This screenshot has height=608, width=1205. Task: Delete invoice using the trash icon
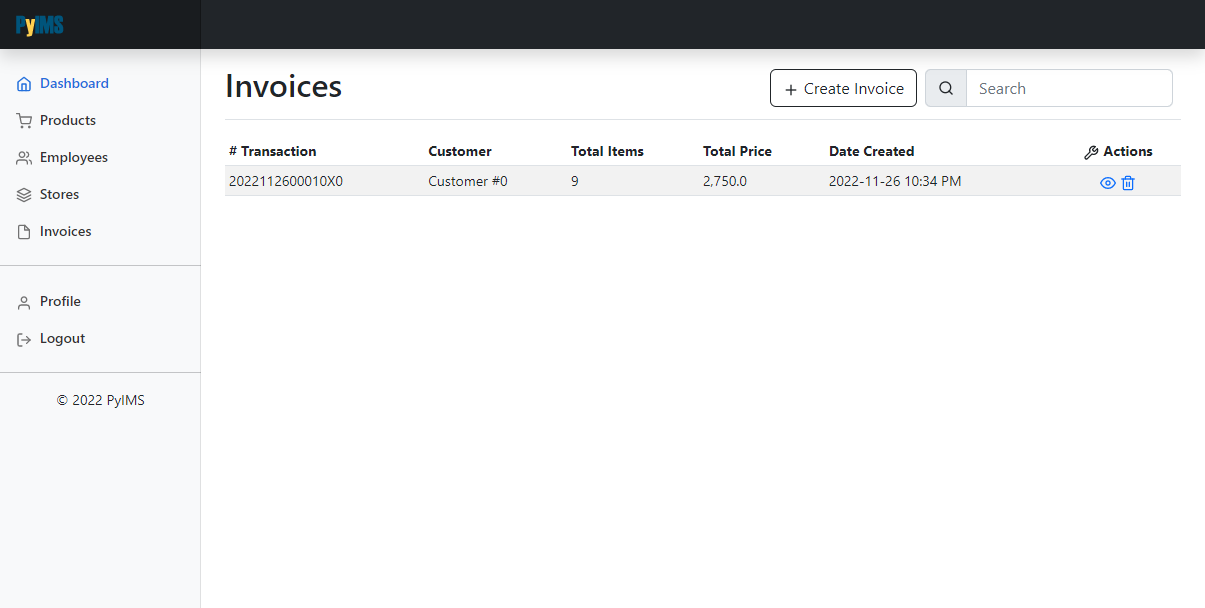1128,183
